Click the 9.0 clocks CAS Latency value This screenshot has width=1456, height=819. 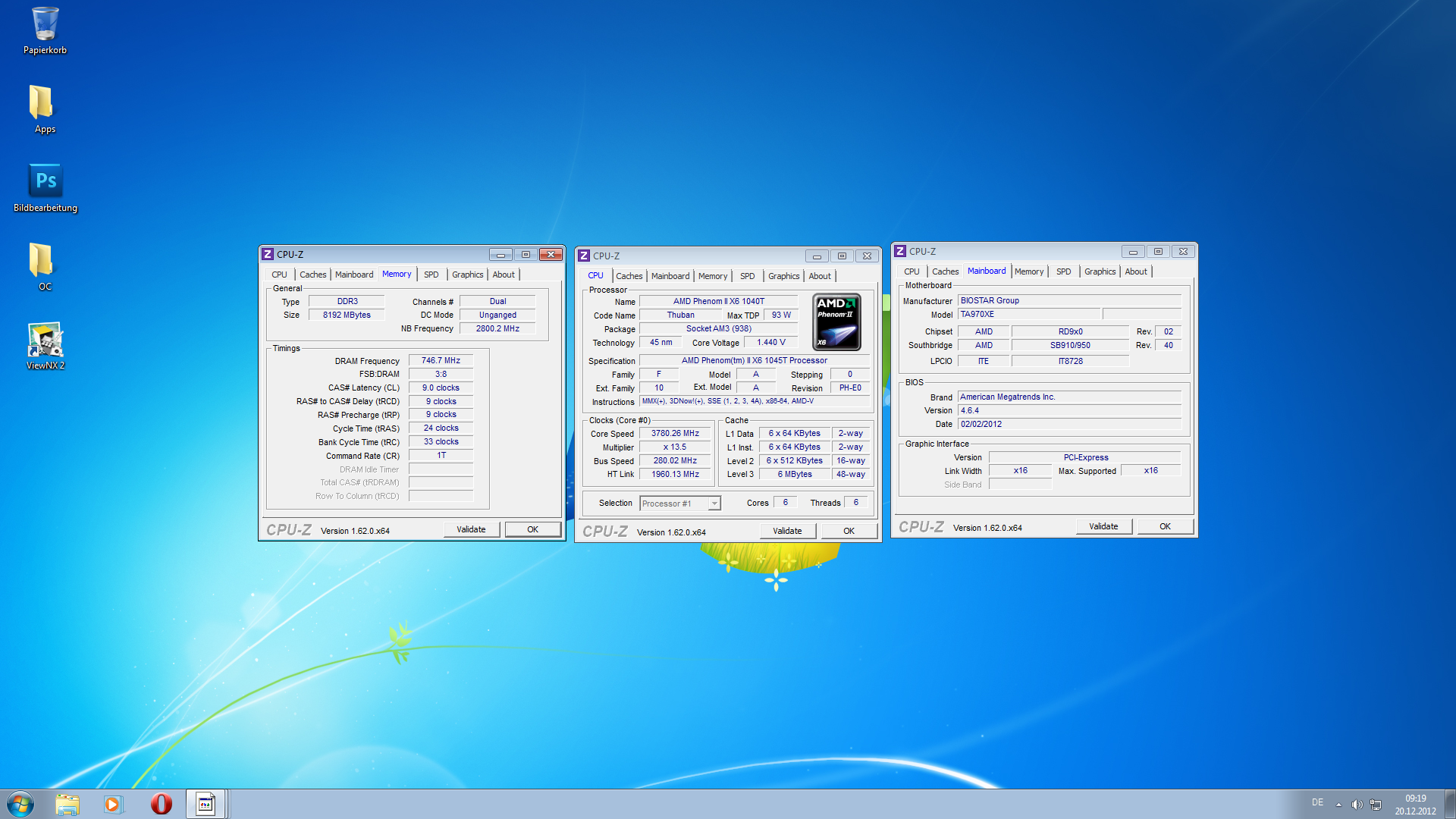[441, 388]
